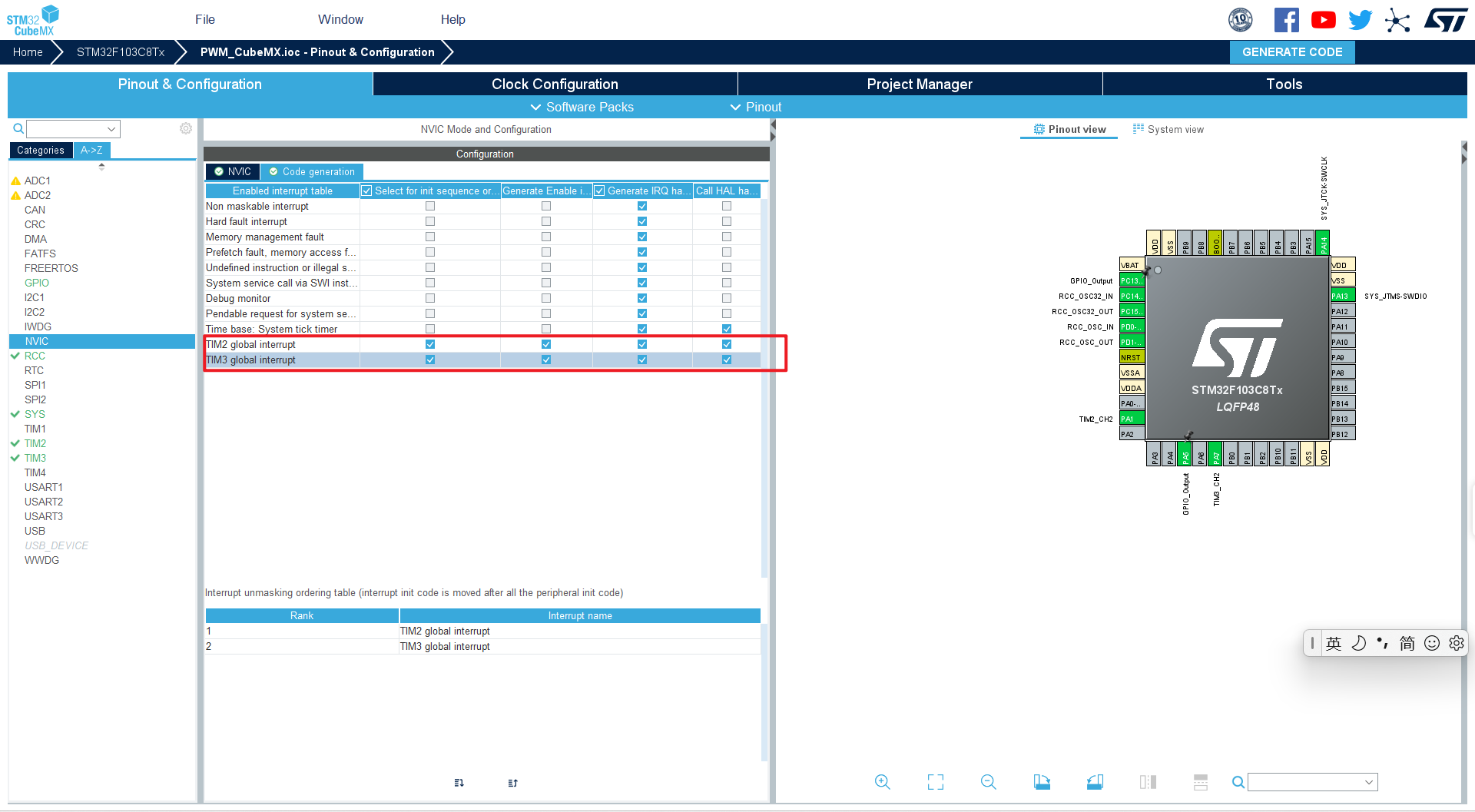The image size is (1475, 812).
Task: Expand the Pinout dropdown menu
Action: (x=756, y=107)
